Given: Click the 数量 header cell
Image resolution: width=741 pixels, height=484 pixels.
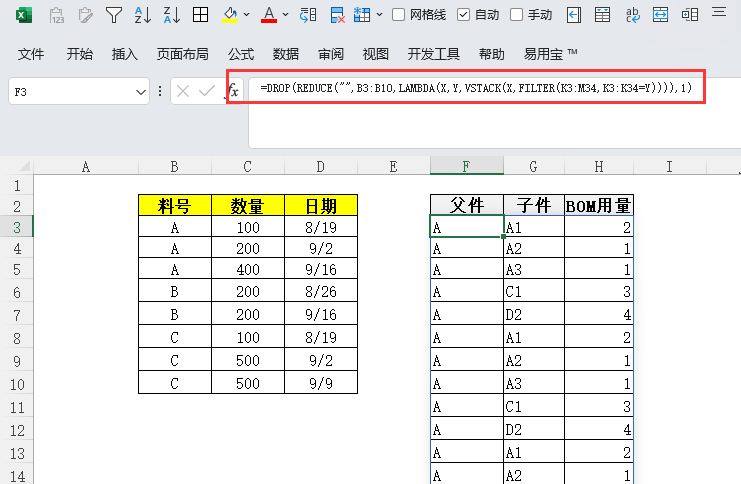Looking at the screenshot, I should 248,206.
